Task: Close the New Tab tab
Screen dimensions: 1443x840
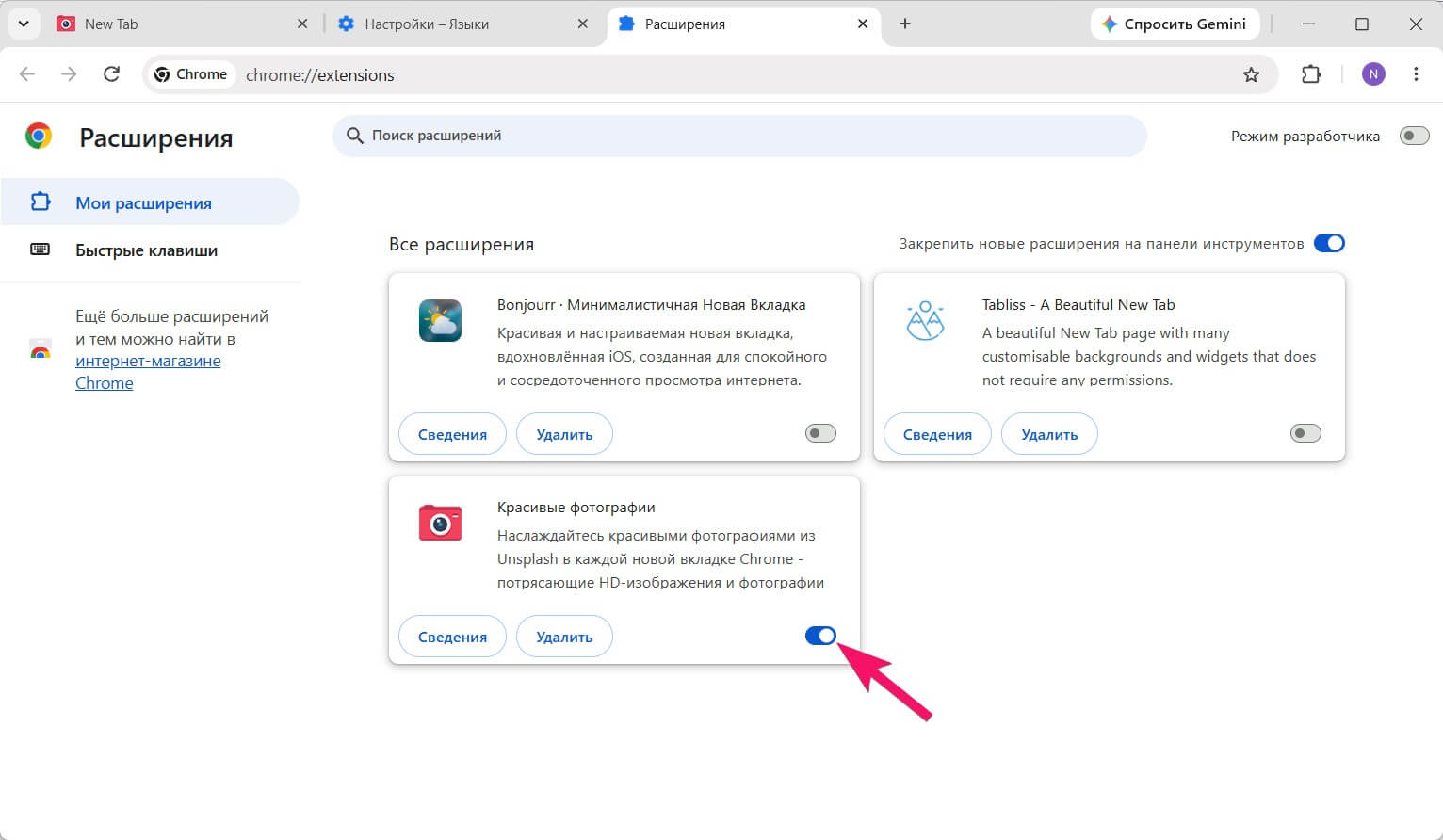Action: click(302, 24)
